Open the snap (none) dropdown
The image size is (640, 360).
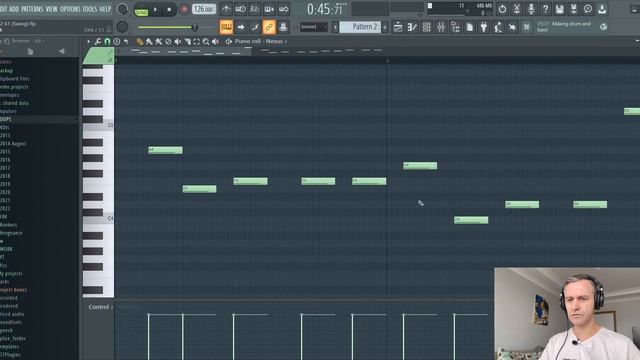pos(313,27)
